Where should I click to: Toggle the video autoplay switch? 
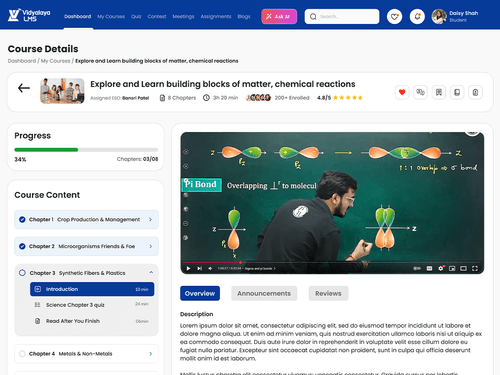(417, 268)
